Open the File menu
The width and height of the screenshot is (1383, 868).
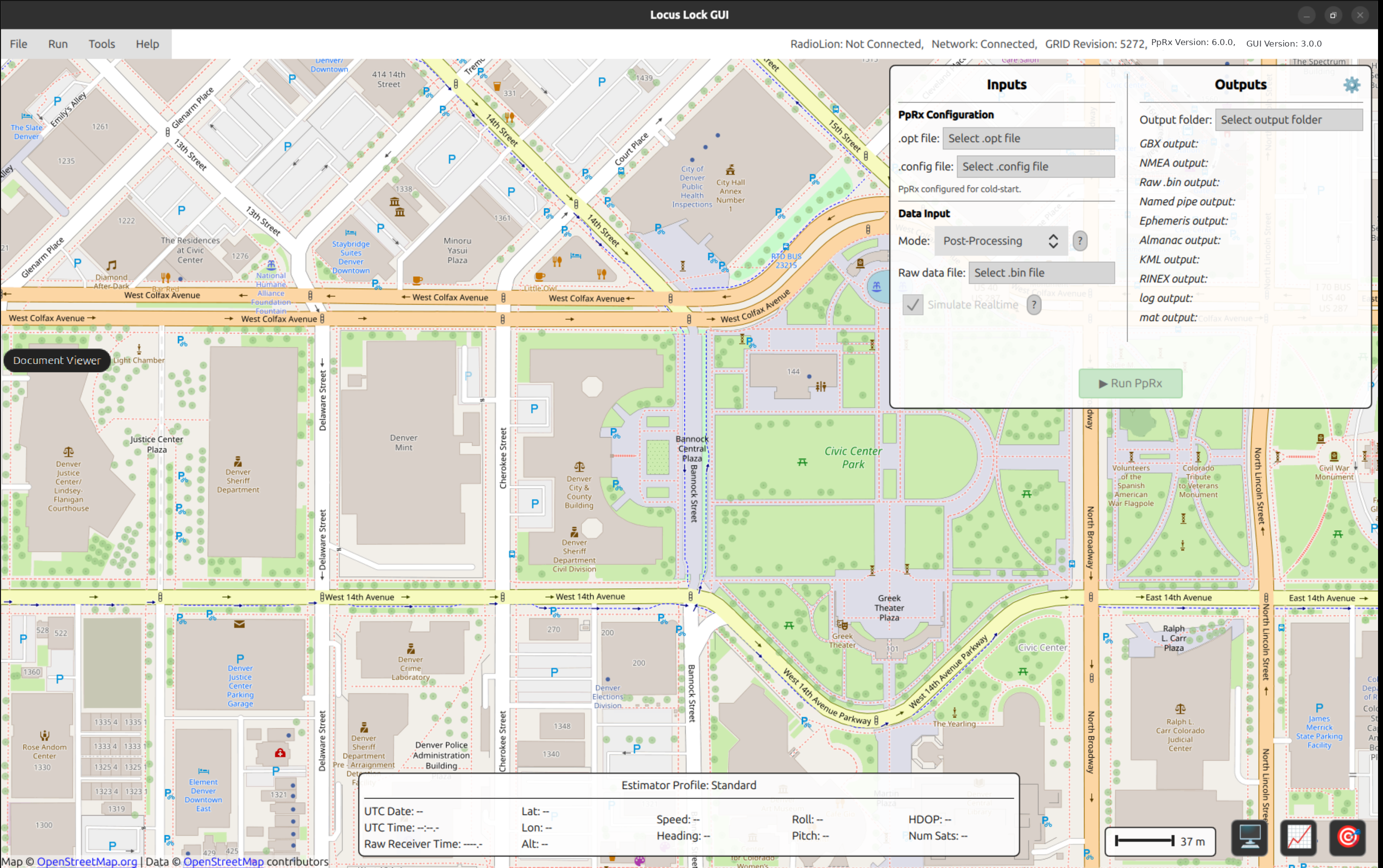pos(18,44)
